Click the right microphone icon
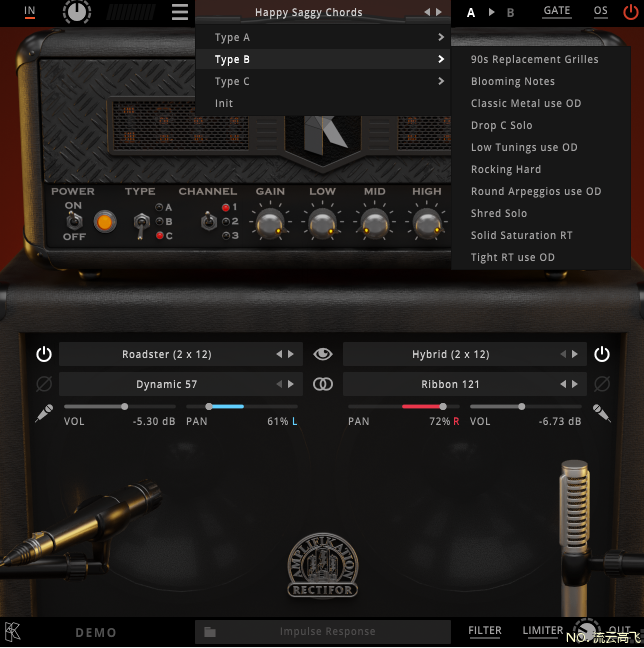This screenshot has width=644, height=648. (x=601, y=413)
